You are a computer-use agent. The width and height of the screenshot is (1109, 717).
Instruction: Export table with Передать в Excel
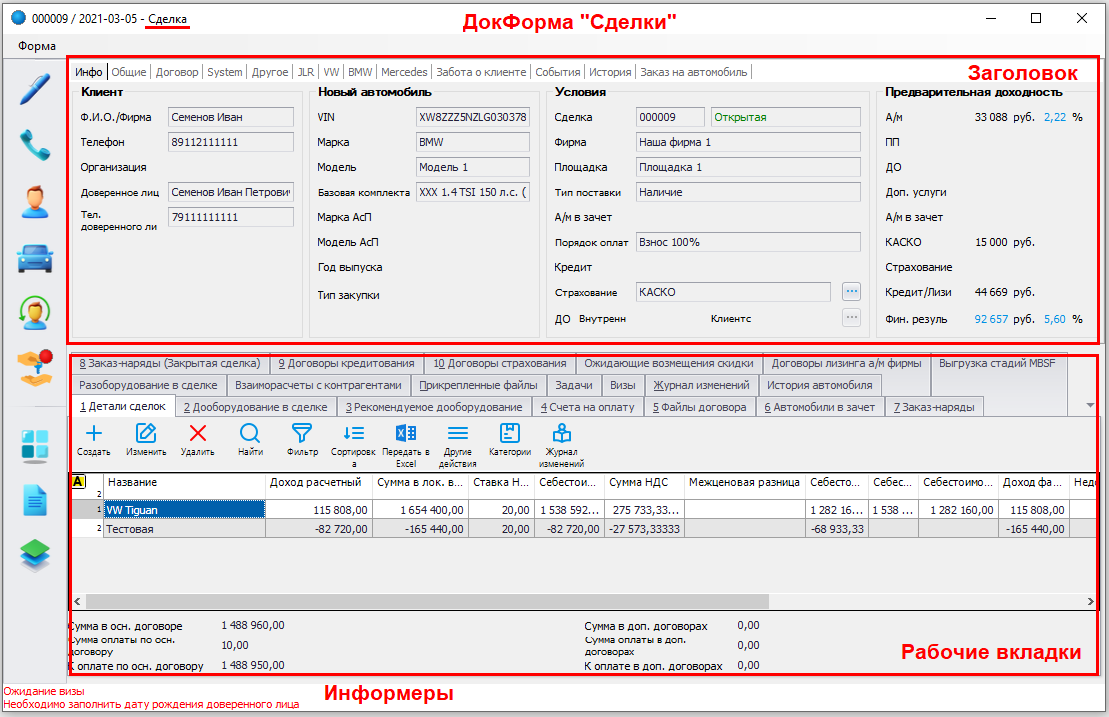406,433
